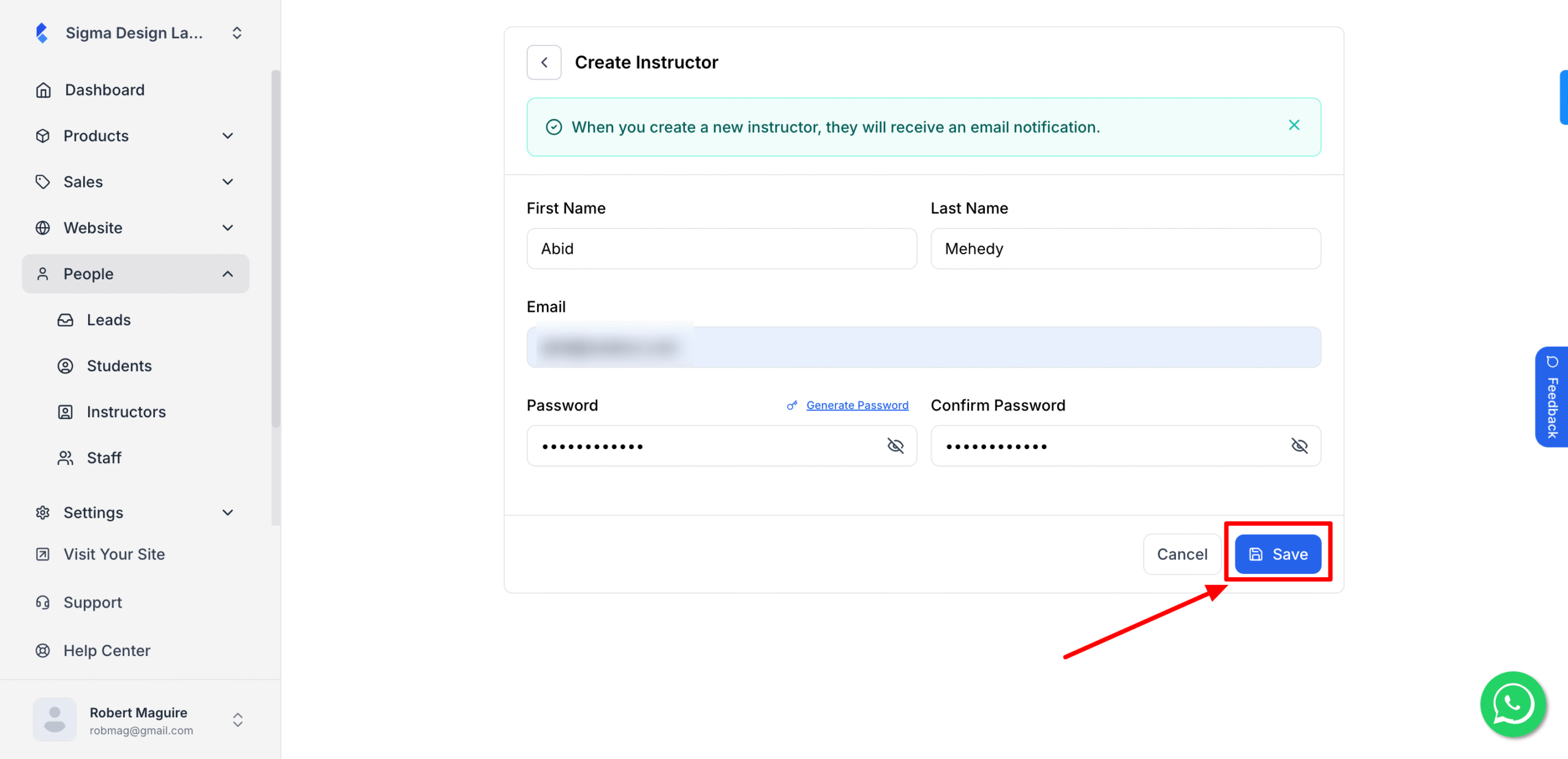Go to the Instructors page

click(126, 412)
